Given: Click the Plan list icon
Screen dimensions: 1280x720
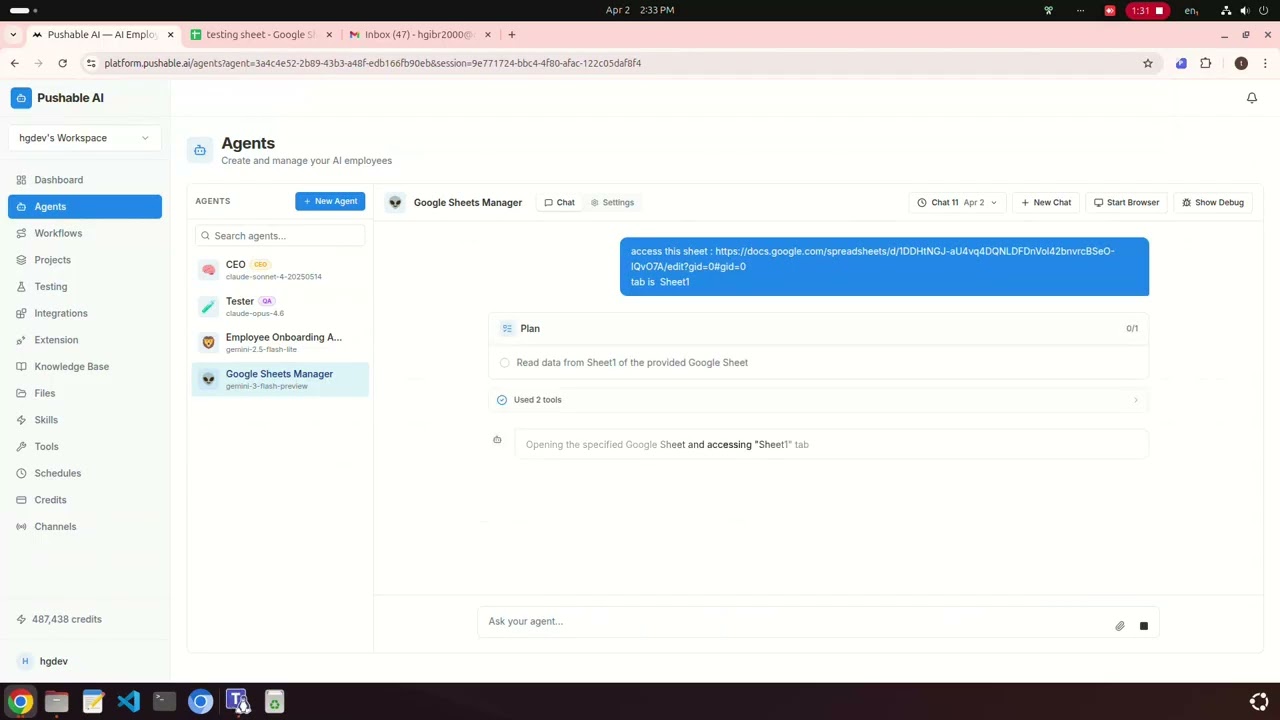Looking at the screenshot, I should pyautogui.click(x=507, y=328).
